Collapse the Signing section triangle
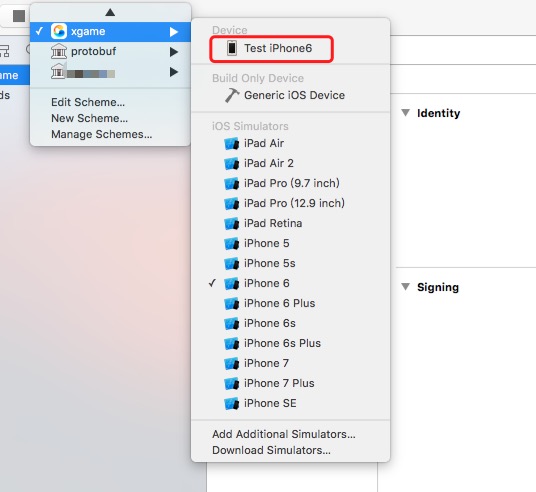The width and height of the screenshot is (536, 492). [x=405, y=287]
